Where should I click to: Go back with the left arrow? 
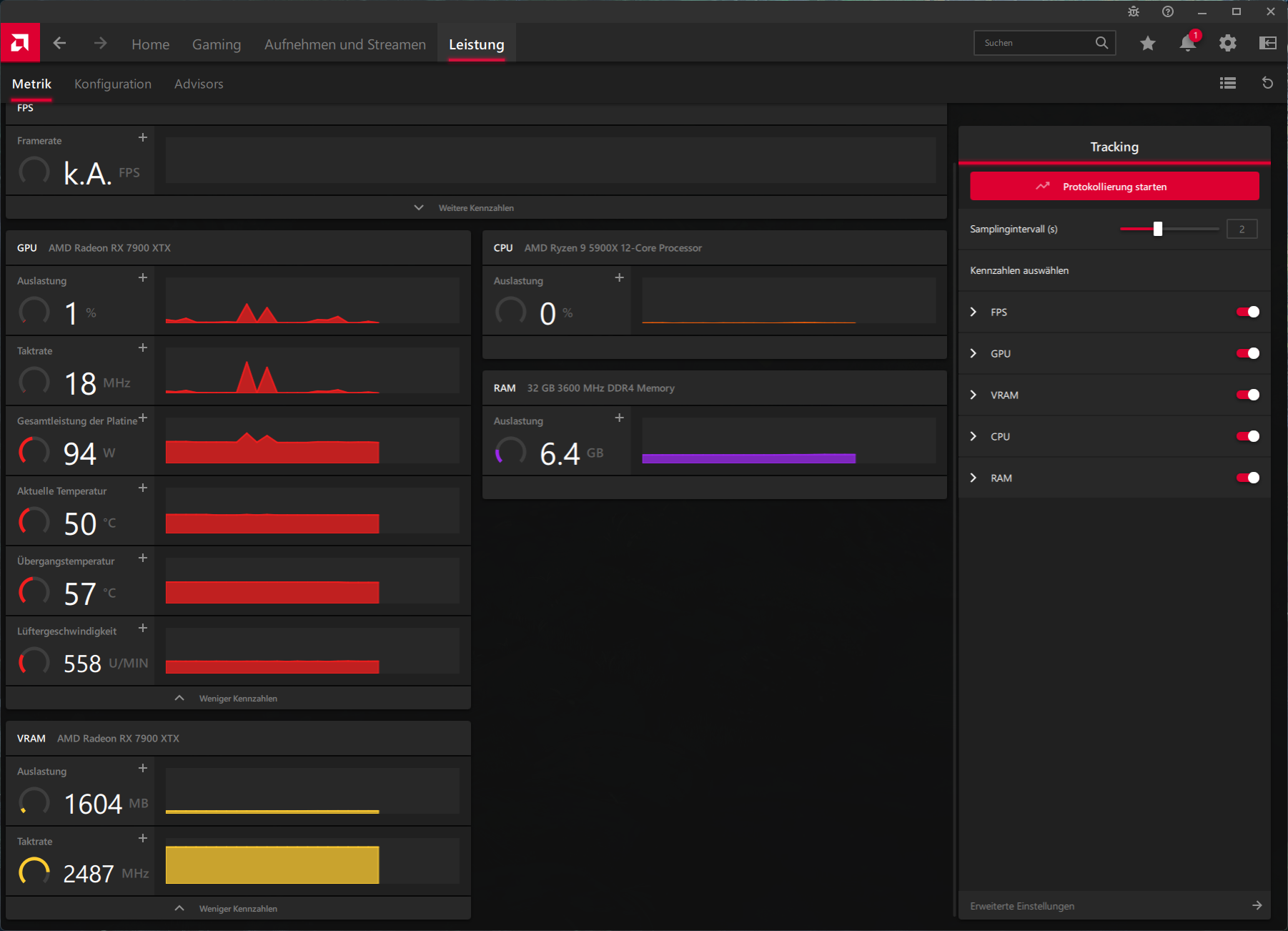(59, 43)
